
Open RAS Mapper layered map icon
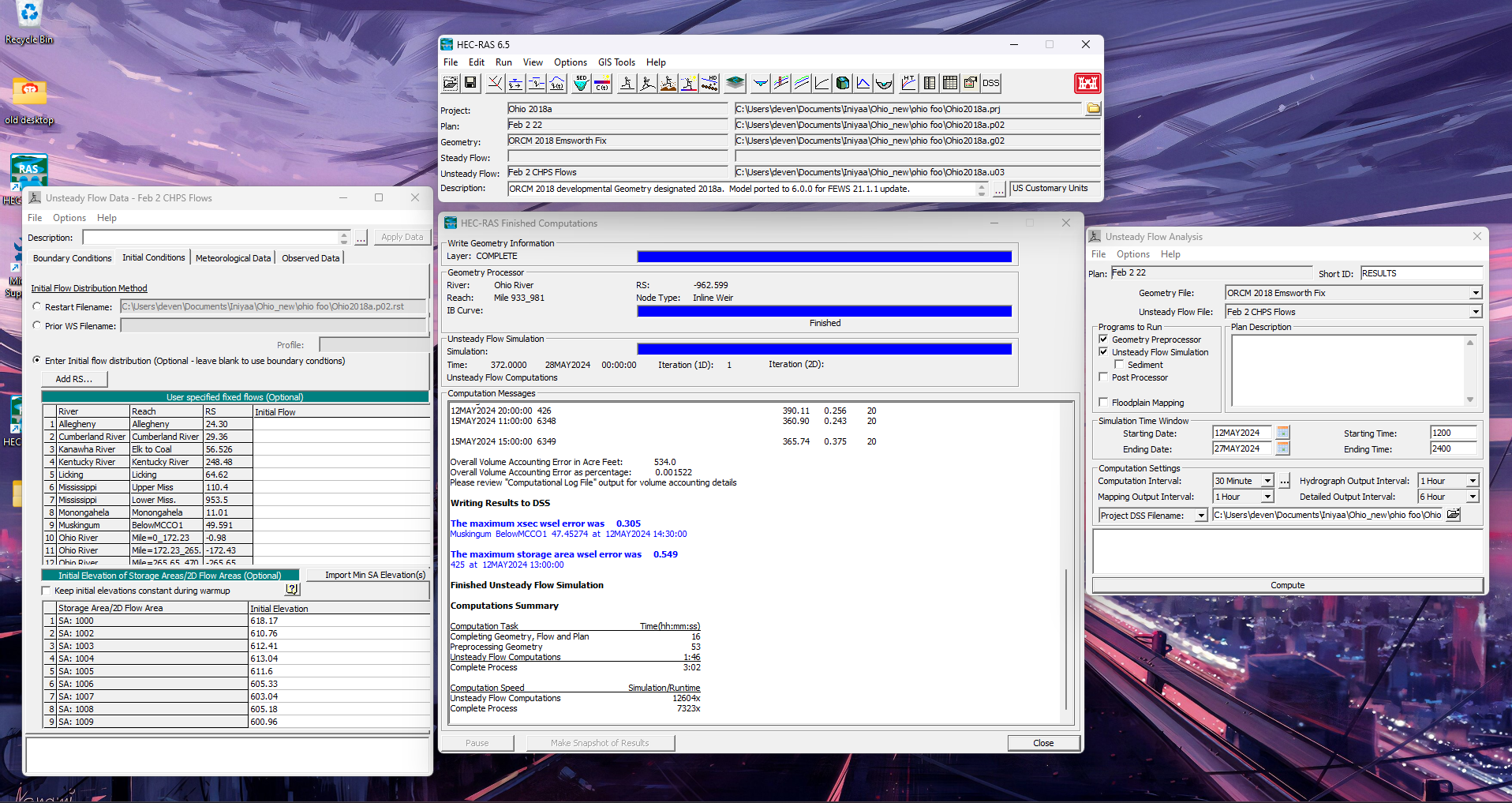(735, 83)
